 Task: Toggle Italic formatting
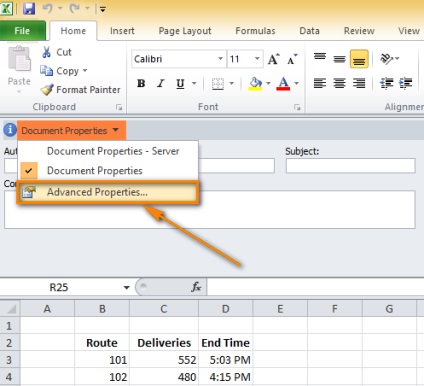pyautogui.click(x=161, y=83)
